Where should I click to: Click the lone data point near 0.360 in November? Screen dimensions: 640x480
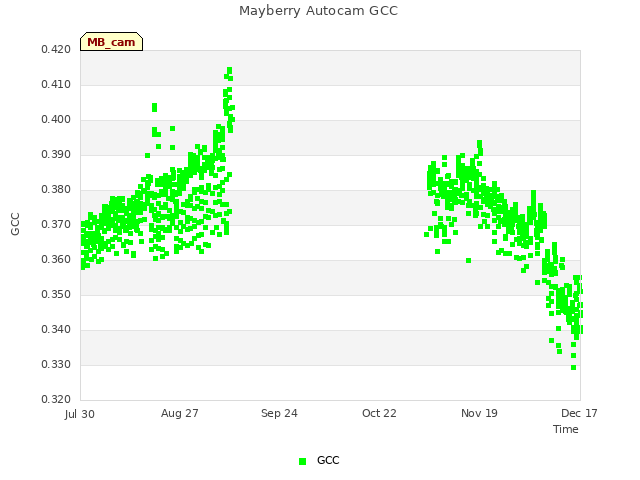[469, 260]
